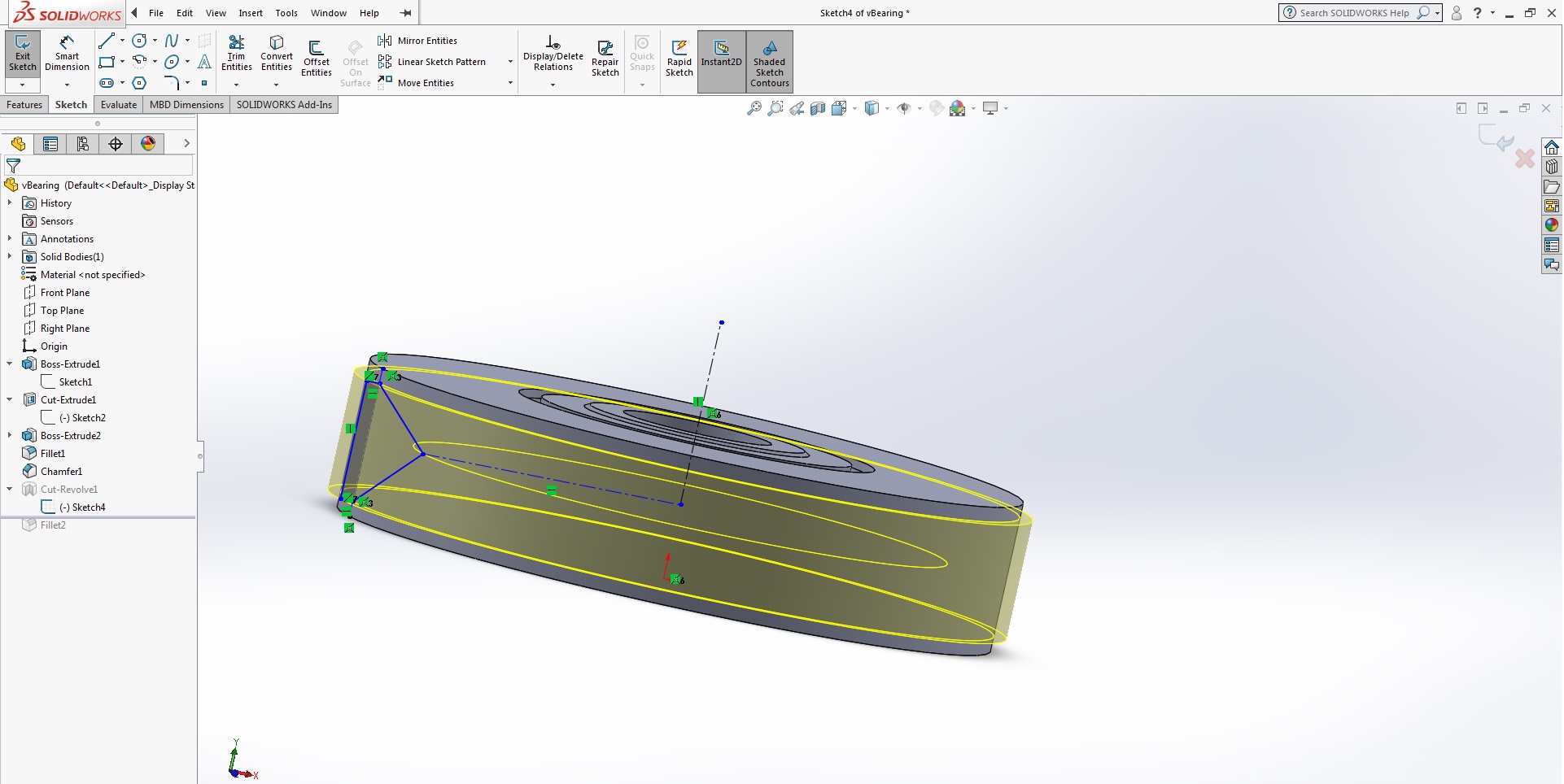Click Zoom to Area magnifier
The height and width of the screenshot is (784, 1564).
click(x=775, y=108)
